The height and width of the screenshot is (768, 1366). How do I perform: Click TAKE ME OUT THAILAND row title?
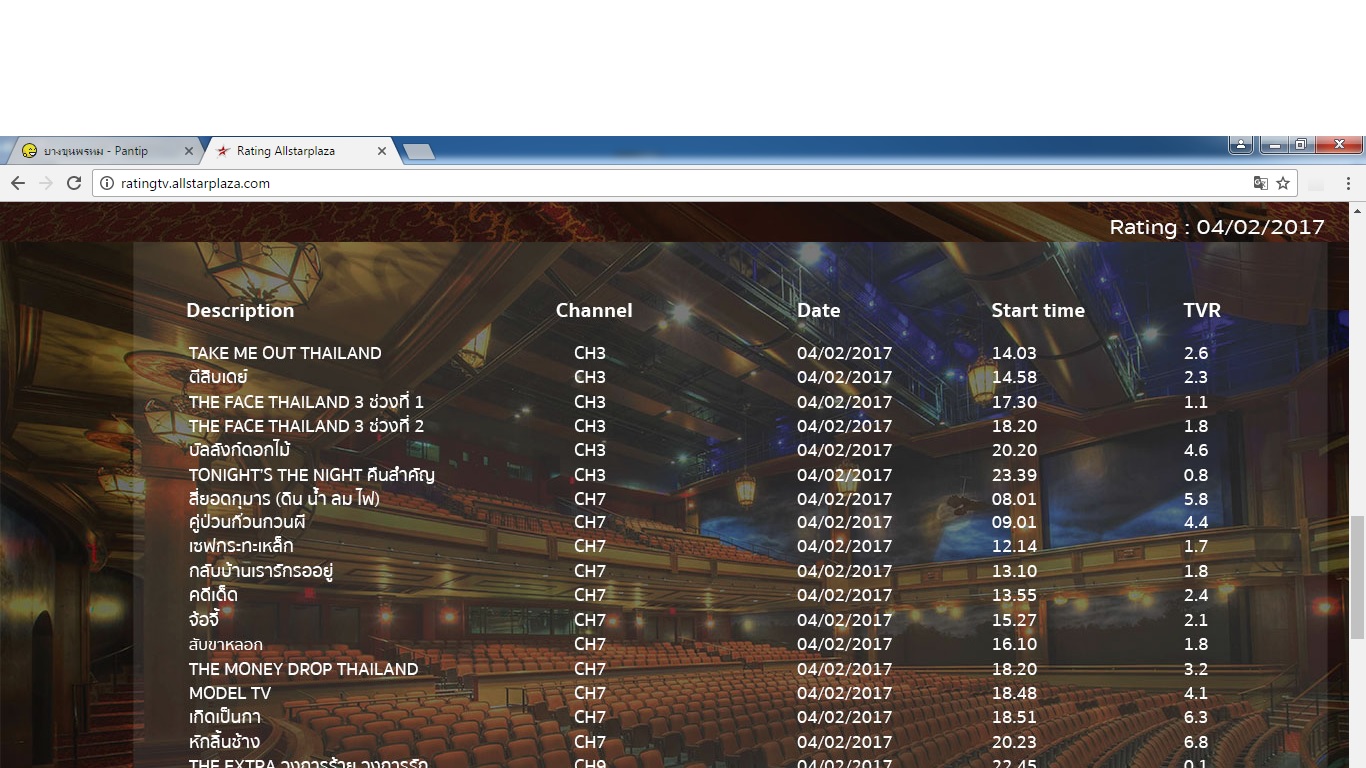285,353
